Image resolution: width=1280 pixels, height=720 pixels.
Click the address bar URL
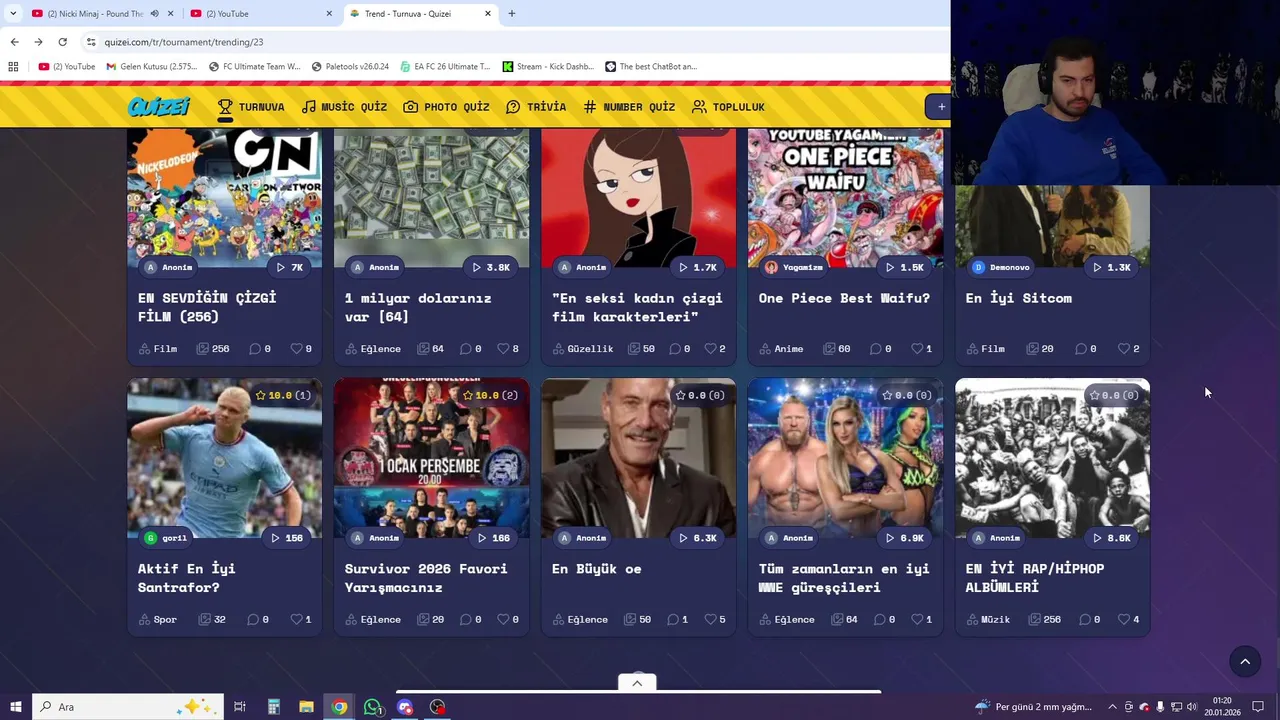click(x=184, y=42)
